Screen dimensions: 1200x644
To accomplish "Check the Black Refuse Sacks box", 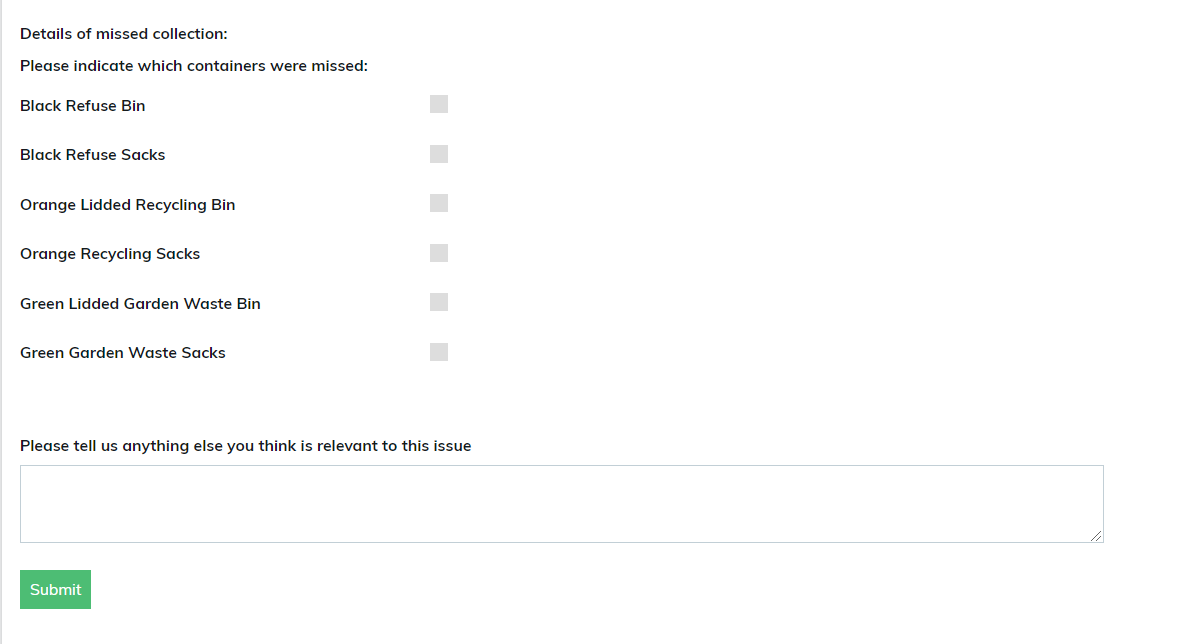I will pos(439,154).
